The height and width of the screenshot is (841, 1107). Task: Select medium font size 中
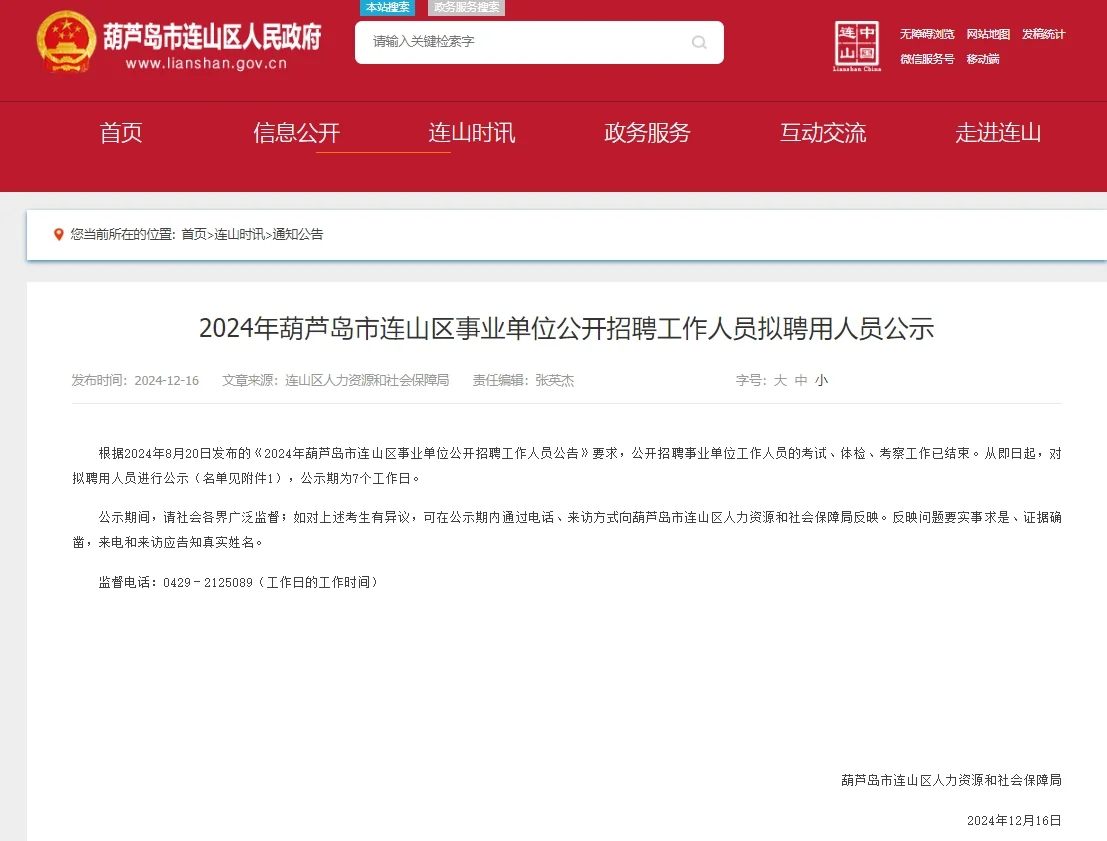tap(800, 380)
